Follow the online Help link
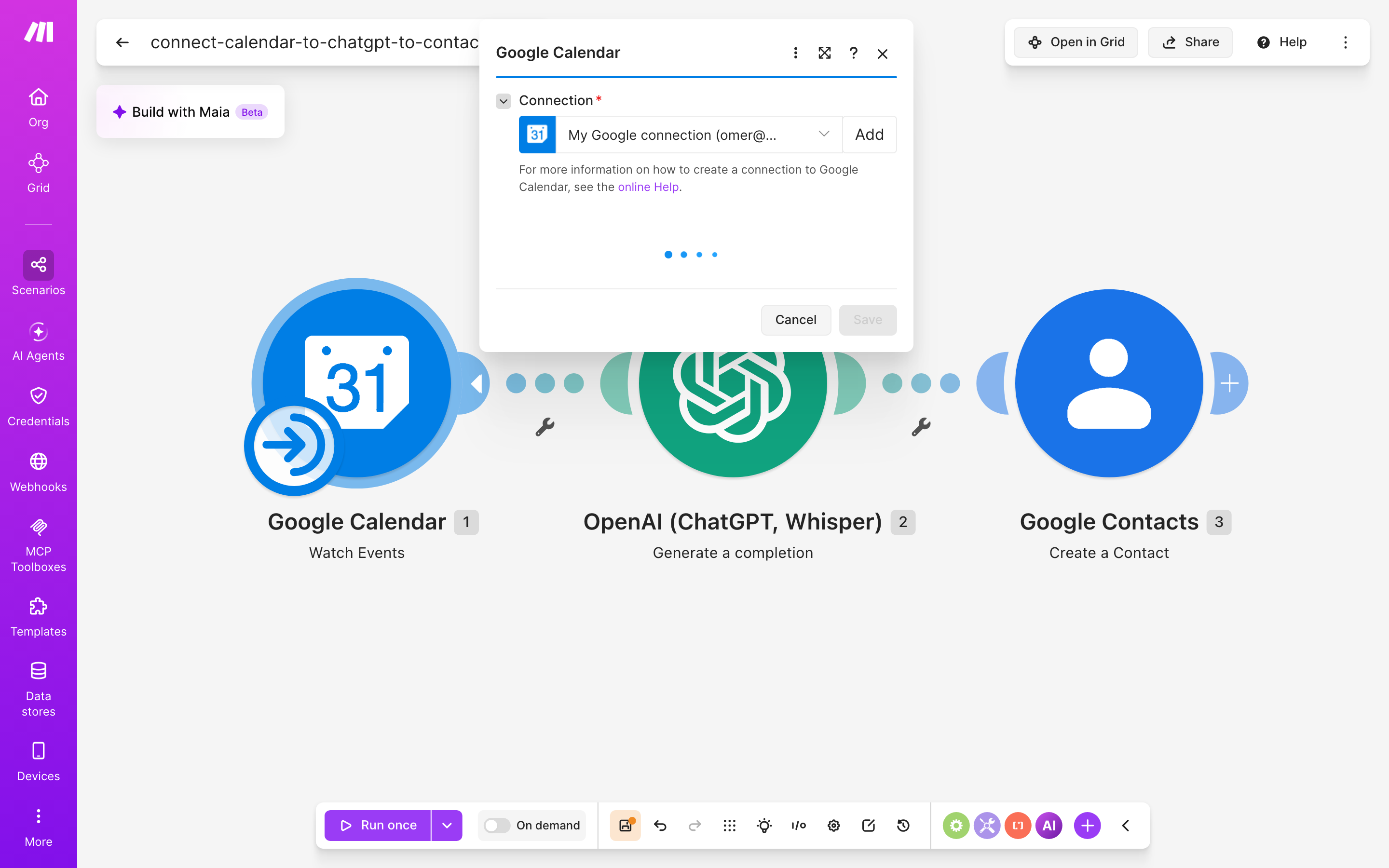The height and width of the screenshot is (868, 1389). tap(648, 187)
